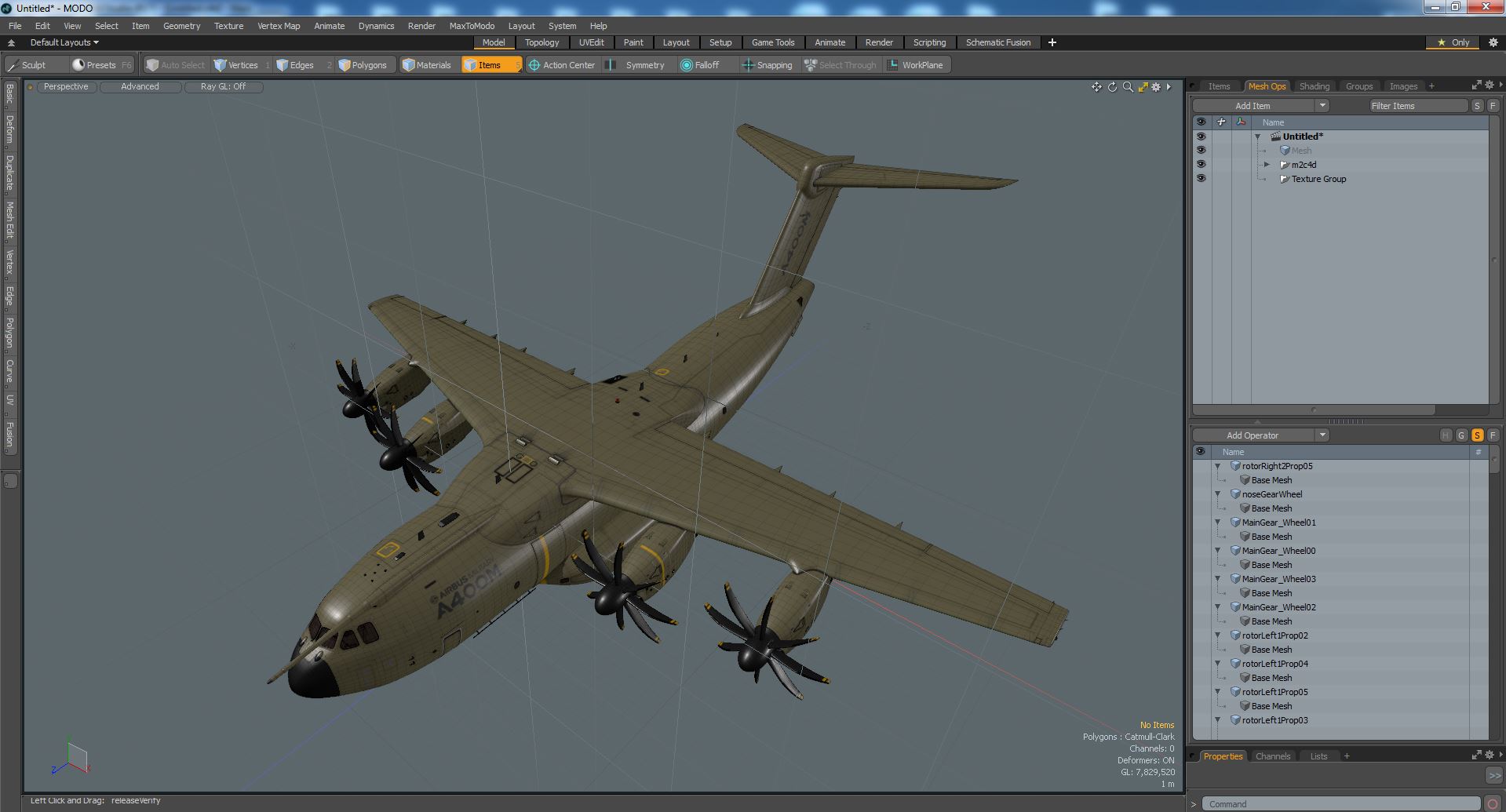Click the Command input field
The width and height of the screenshot is (1506, 812).
click(1343, 804)
